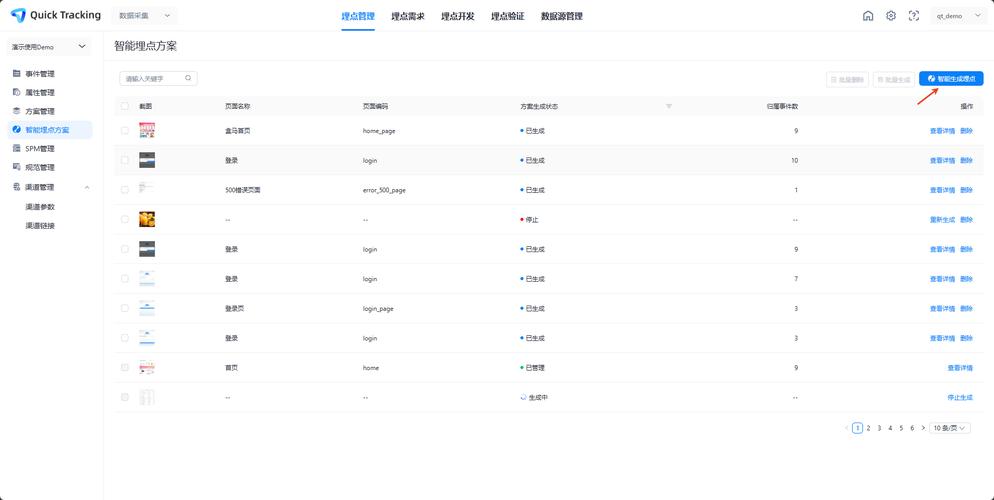Collapse the 渠道管理 sidebar group
Screen dimensions: 994x500
(x=87, y=187)
